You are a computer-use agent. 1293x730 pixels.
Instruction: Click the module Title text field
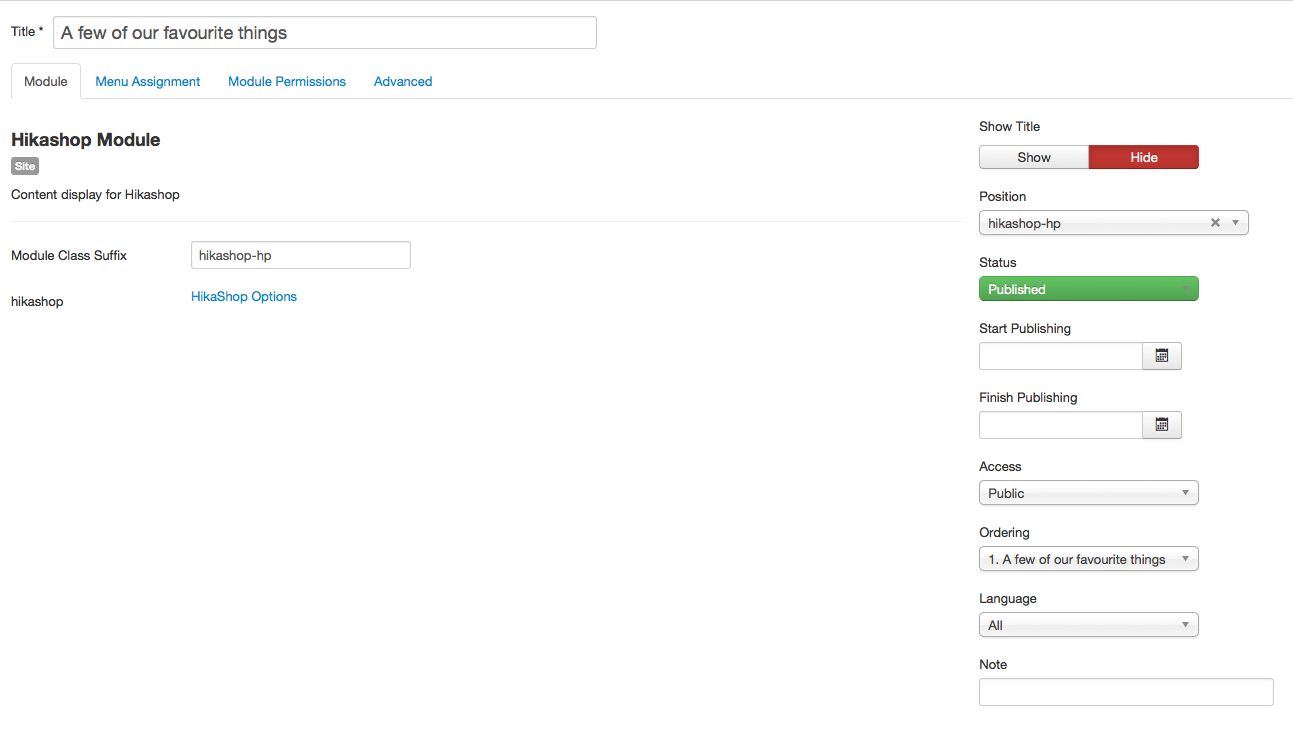pos(325,33)
